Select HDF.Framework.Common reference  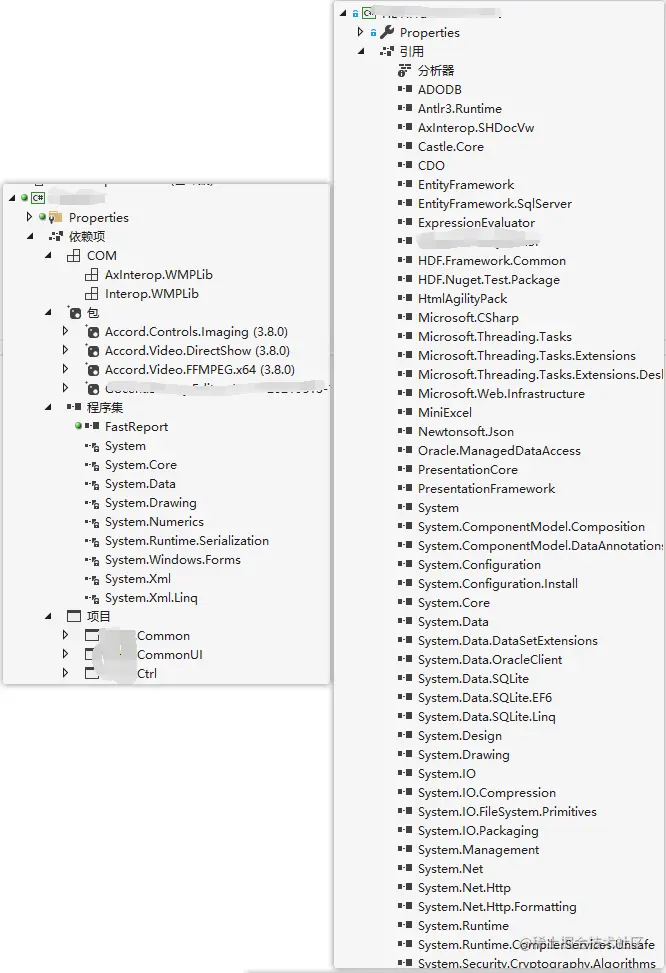[492, 260]
